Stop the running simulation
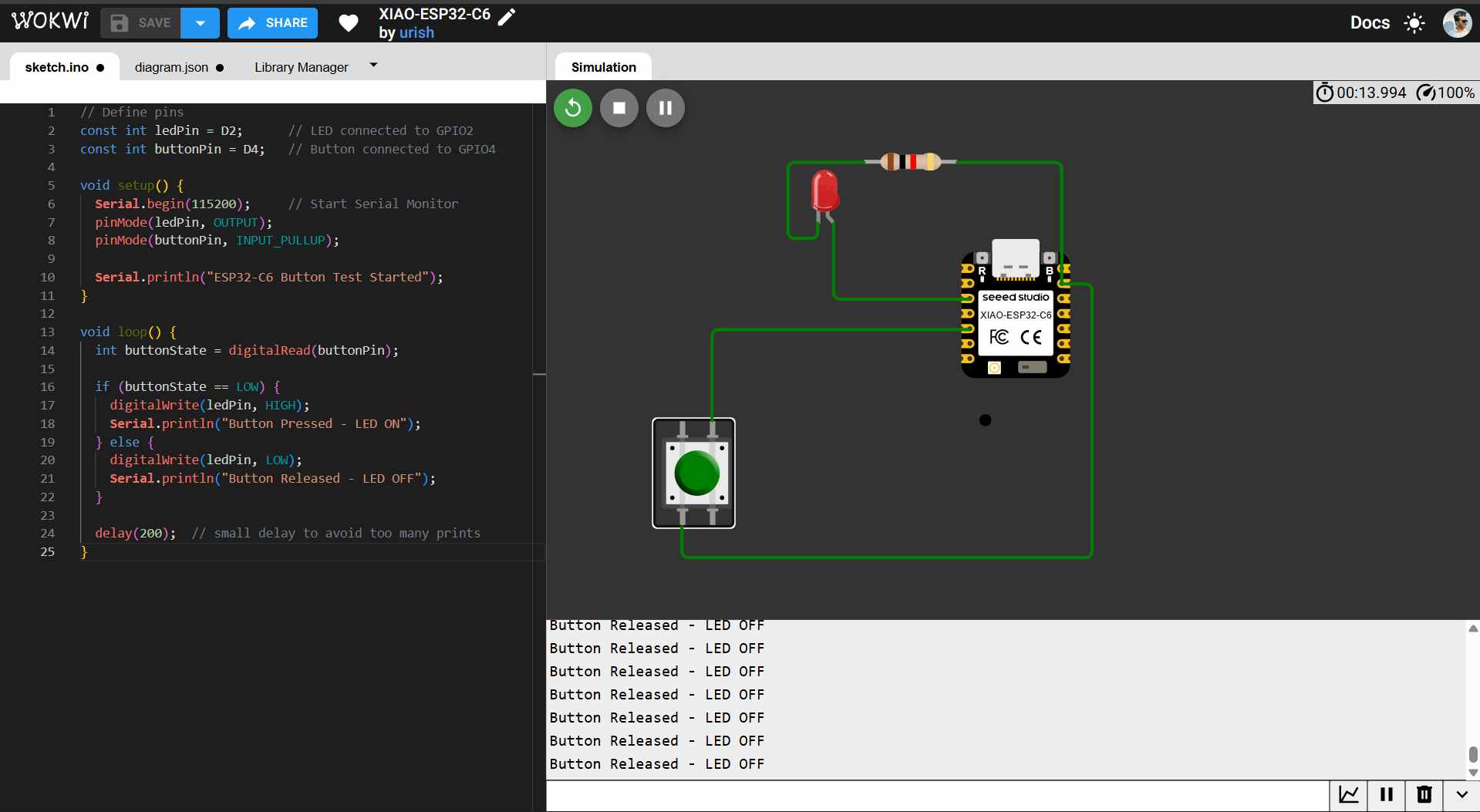Image resolution: width=1480 pixels, height=812 pixels. coord(619,108)
